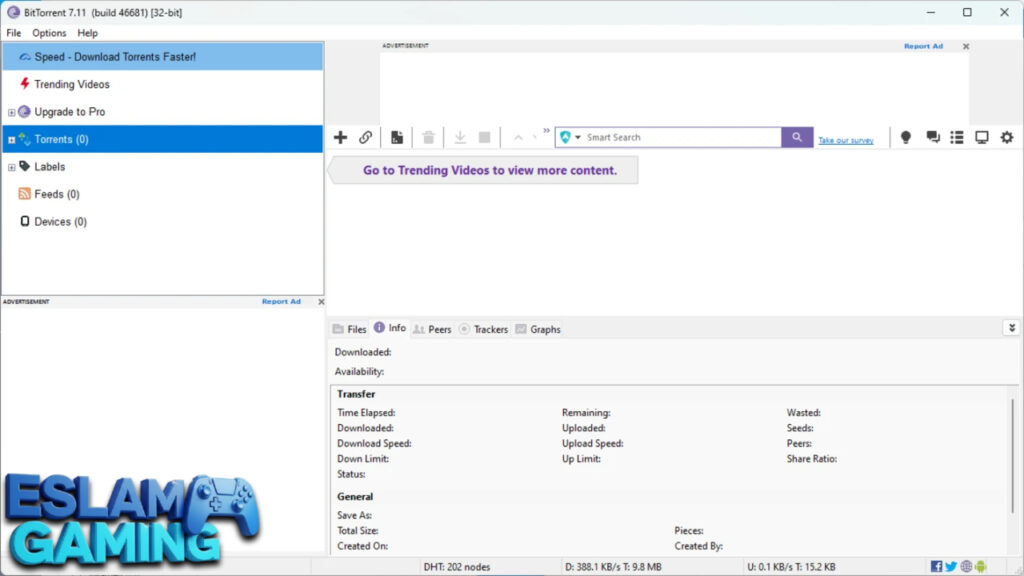Screen dimensions: 1024x576
Task: Start torrent download arrow icon
Action: (460, 137)
